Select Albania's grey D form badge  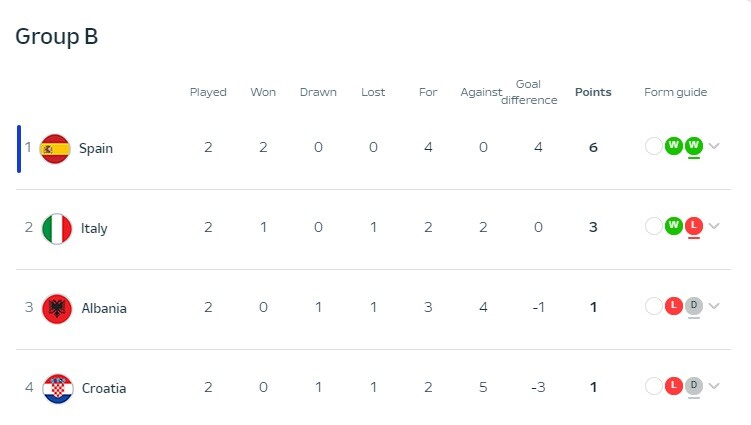[694, 306]
